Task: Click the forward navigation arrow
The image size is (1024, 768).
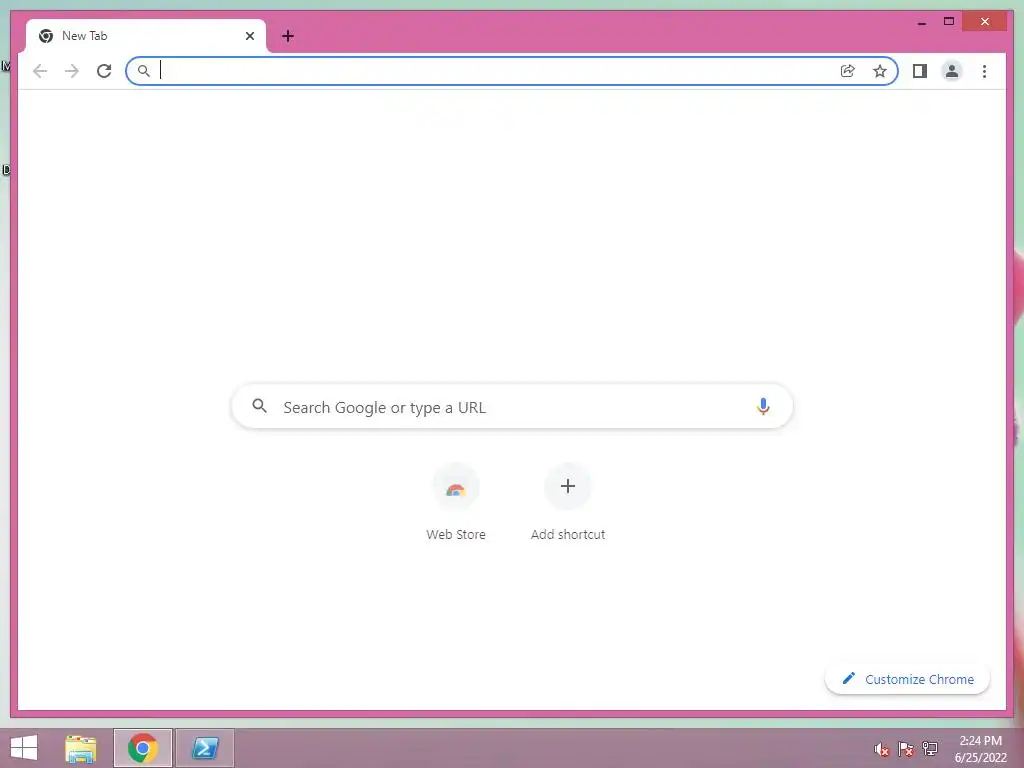Action: (72, 71)
